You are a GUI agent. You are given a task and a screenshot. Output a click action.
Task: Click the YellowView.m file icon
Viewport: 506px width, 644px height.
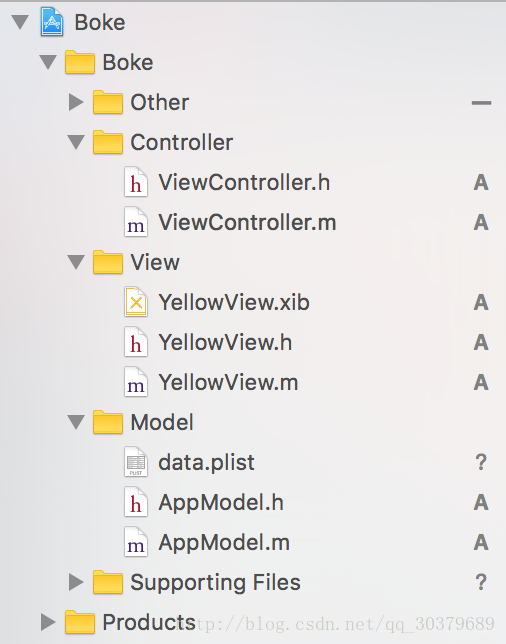(136, 382)
